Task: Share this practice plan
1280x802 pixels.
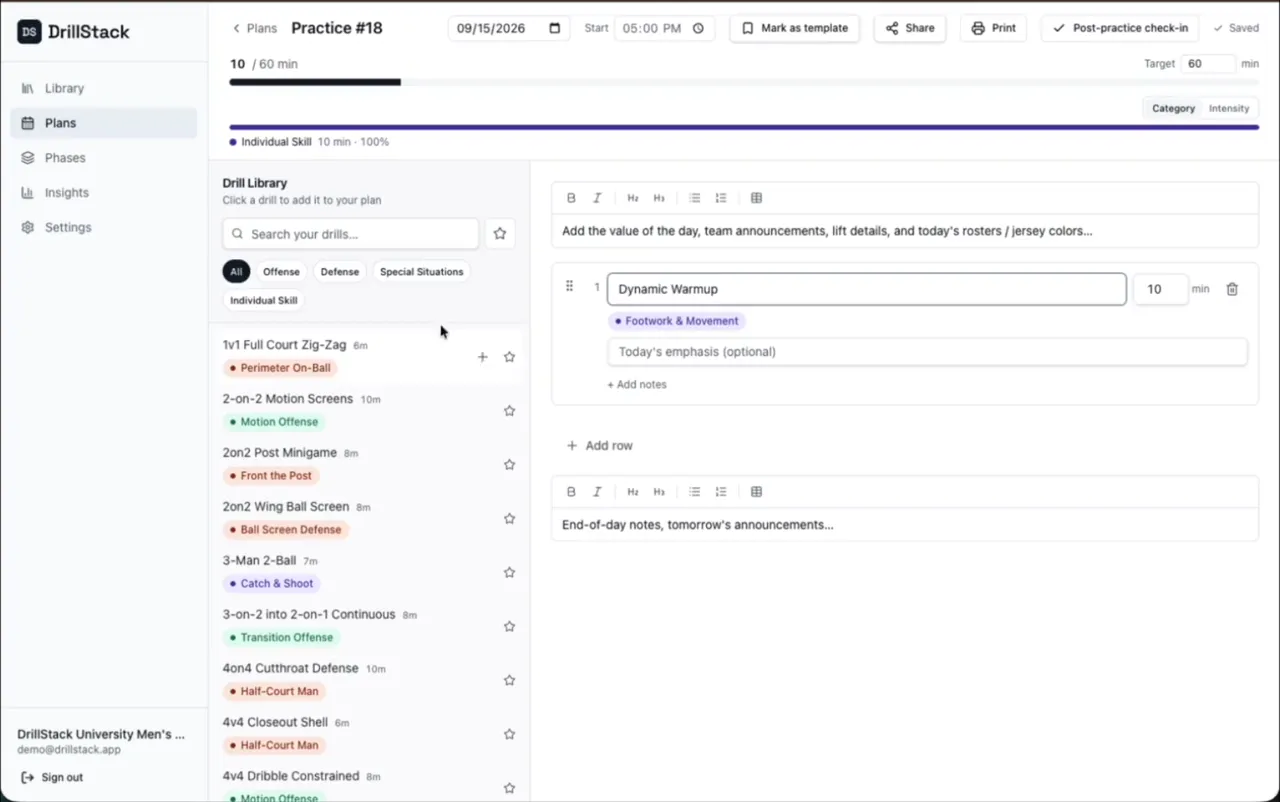Action: 910,28
